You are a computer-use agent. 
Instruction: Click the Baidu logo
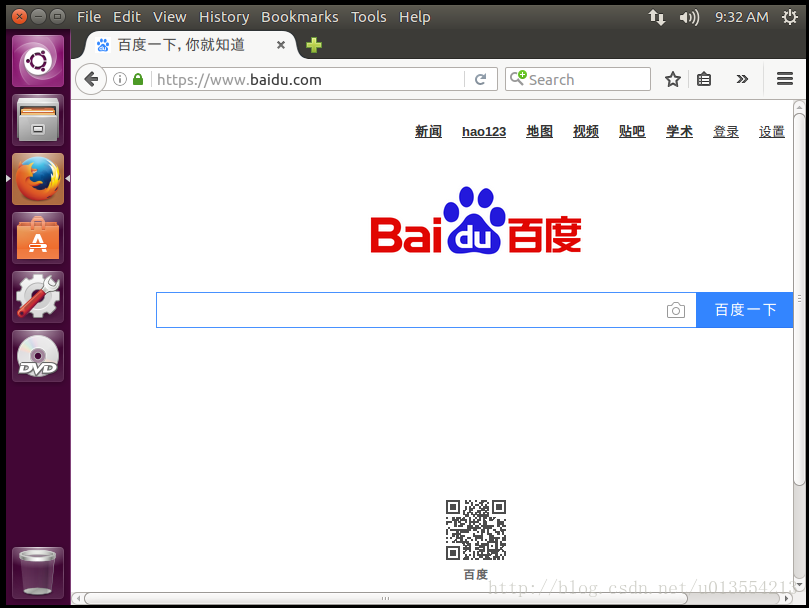click(x=476, y=221)
